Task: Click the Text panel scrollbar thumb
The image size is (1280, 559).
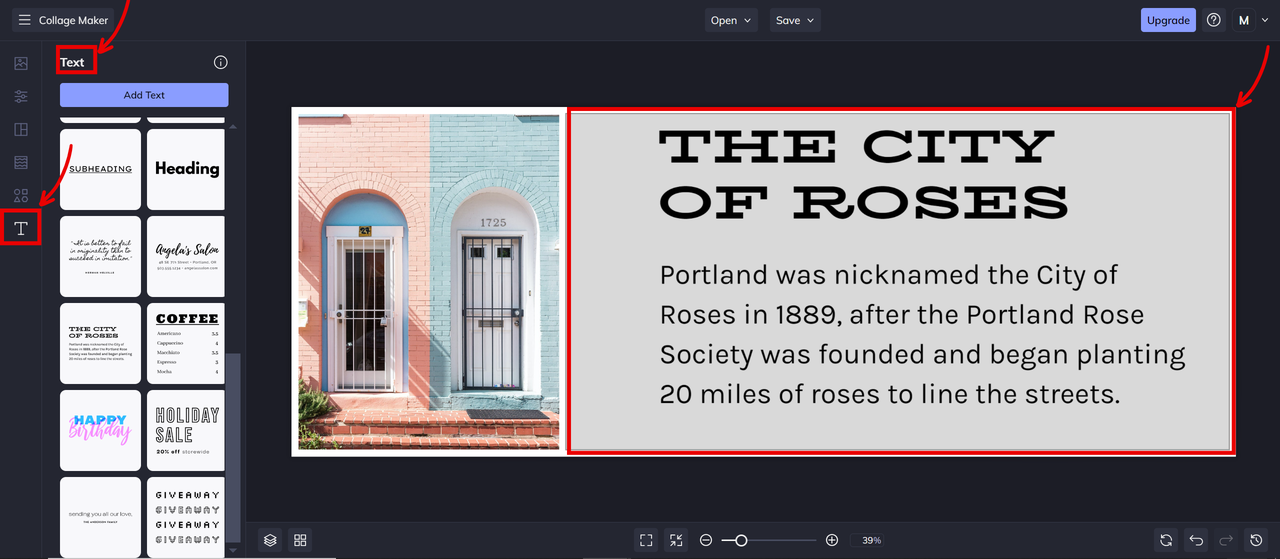Action: click(234, 448)
